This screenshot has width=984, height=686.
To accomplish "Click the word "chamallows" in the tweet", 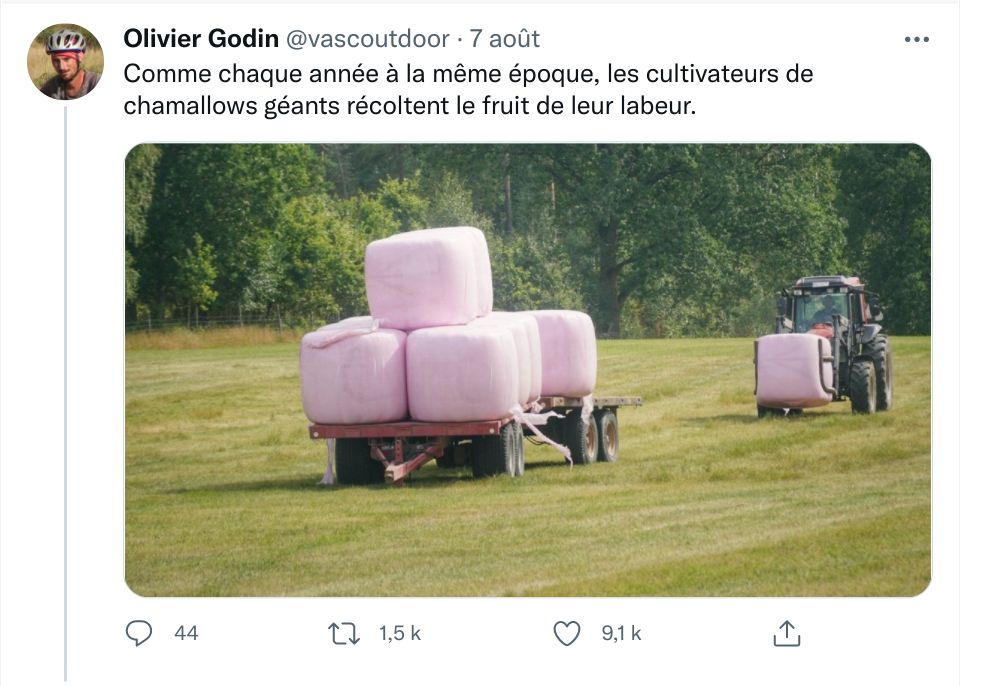I will click(190, 105).
